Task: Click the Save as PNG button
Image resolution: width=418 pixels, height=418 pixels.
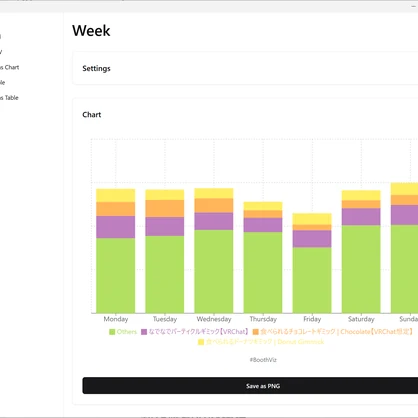Action: click(x=250, y=386)
